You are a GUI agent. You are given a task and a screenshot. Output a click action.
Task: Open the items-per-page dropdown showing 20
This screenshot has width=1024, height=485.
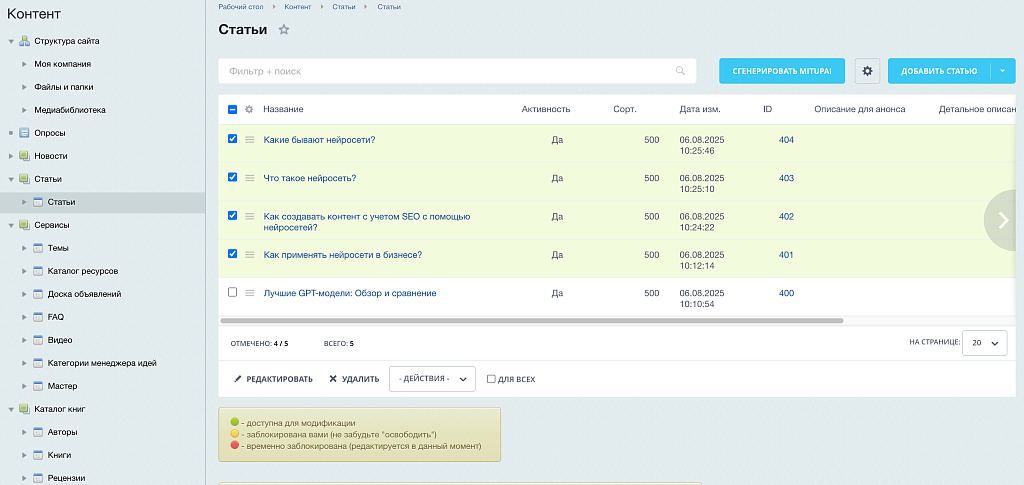point(984,343)
